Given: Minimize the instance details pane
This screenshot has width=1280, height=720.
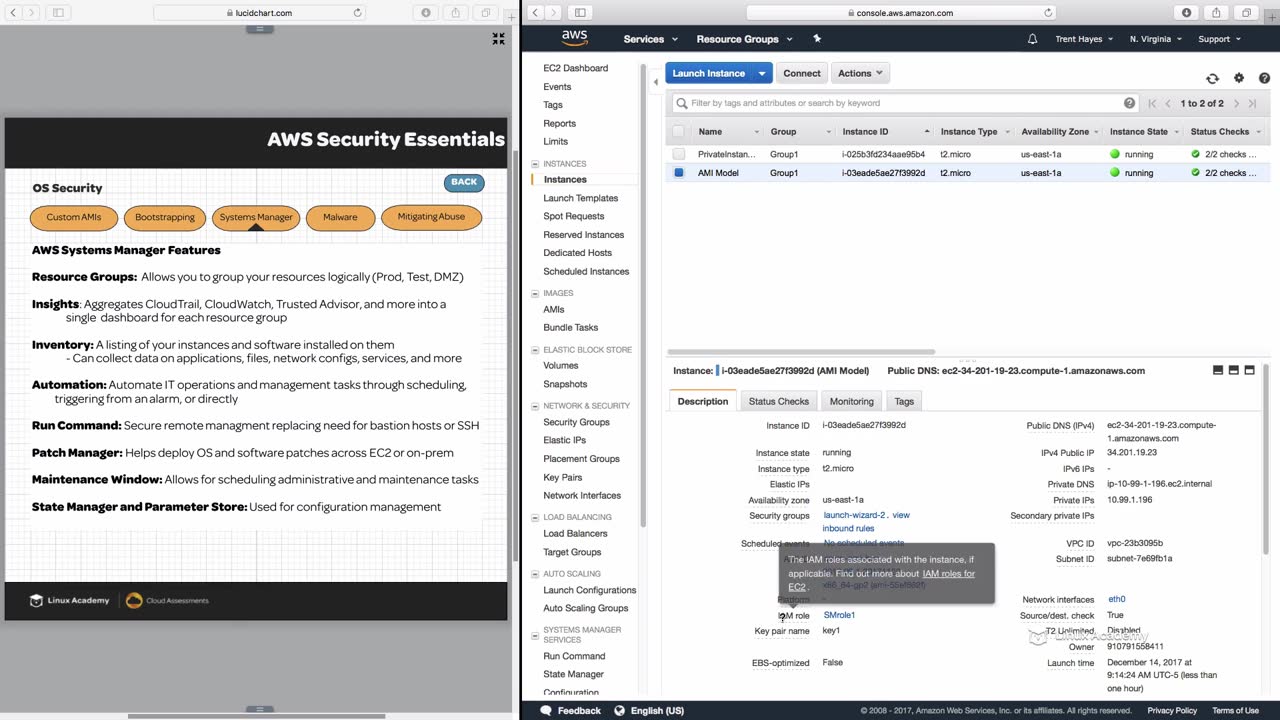Looking at the screenshot, I should (1218, 370).
